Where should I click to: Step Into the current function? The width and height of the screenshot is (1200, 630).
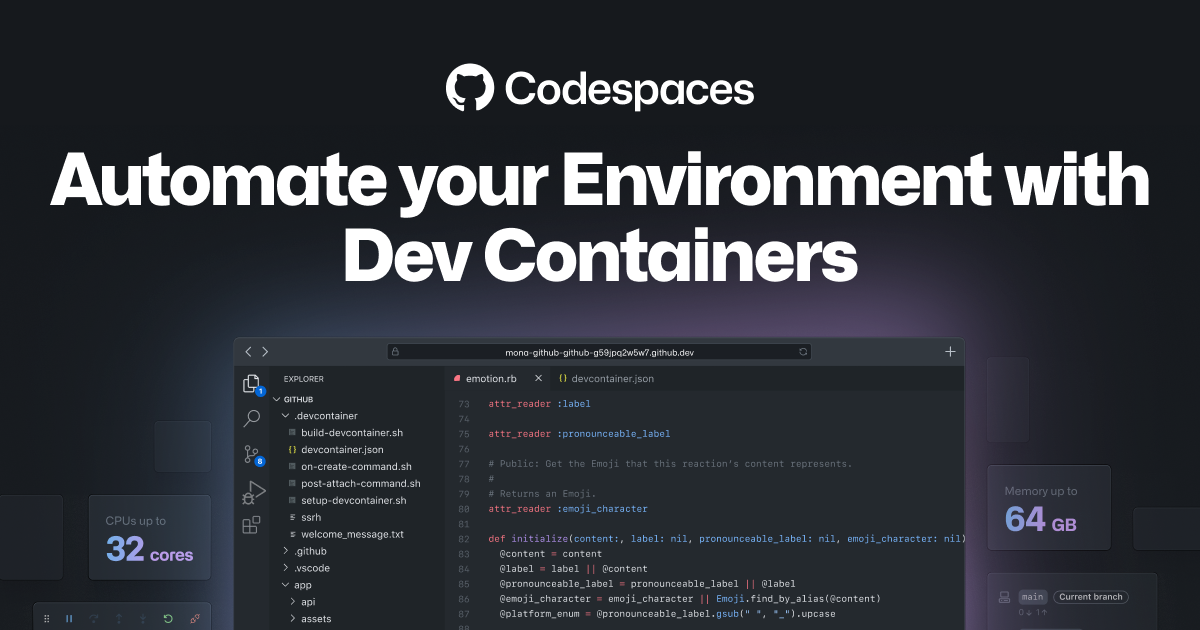[143, 617]
